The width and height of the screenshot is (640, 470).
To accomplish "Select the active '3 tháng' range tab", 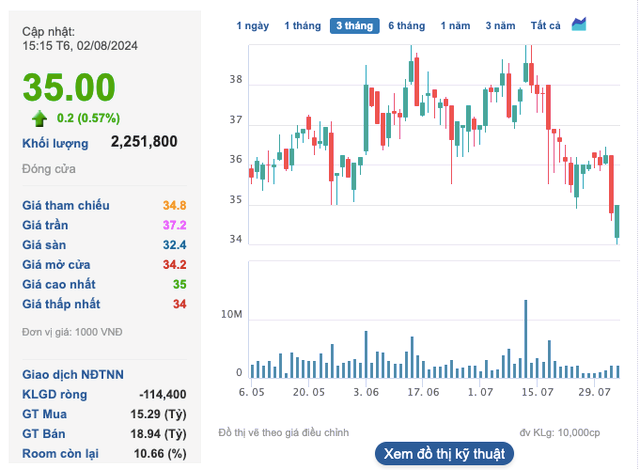I will pyautogui.click(x=354, y=26).
